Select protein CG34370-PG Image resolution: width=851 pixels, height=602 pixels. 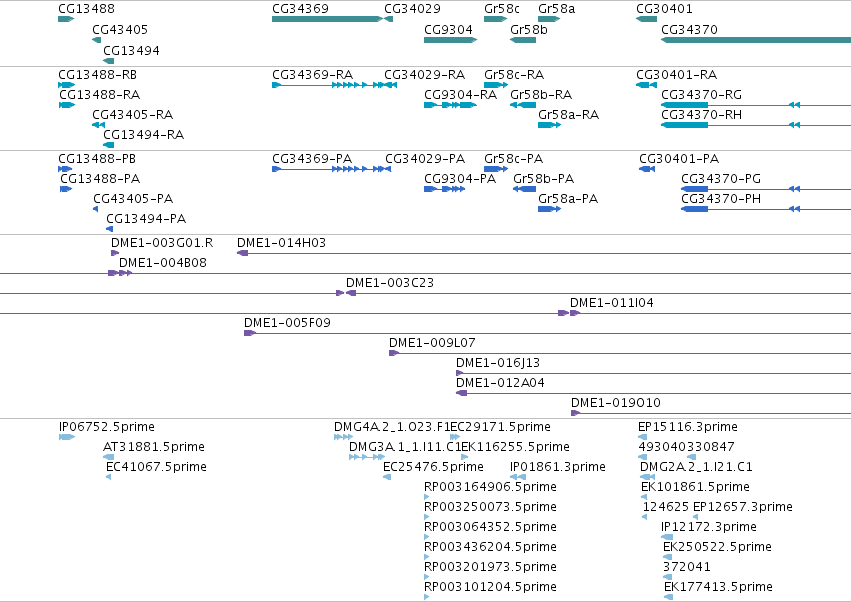click(x=721, y=179)
